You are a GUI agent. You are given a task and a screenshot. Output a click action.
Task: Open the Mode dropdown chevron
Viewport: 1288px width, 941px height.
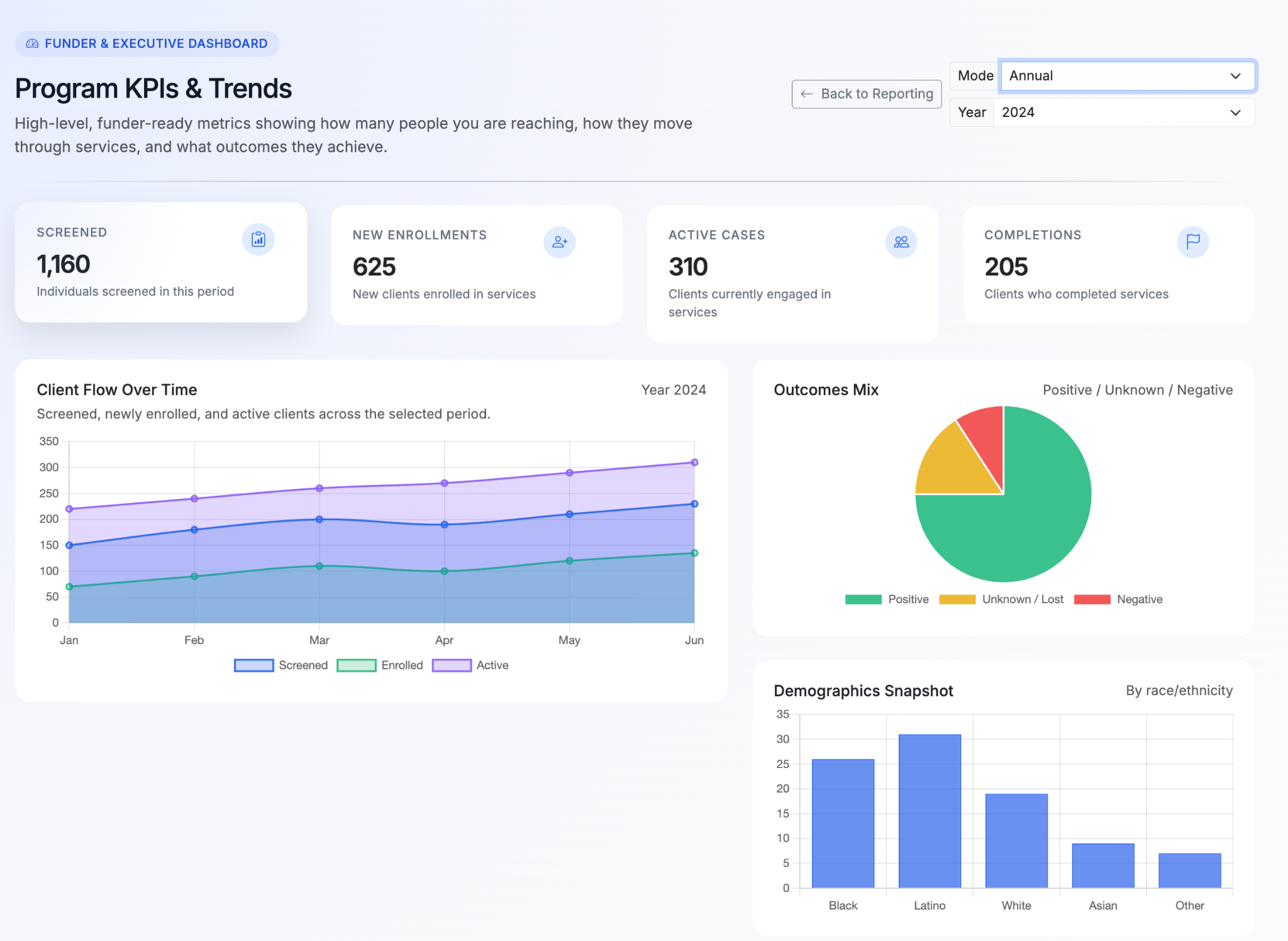point(1236,75)
